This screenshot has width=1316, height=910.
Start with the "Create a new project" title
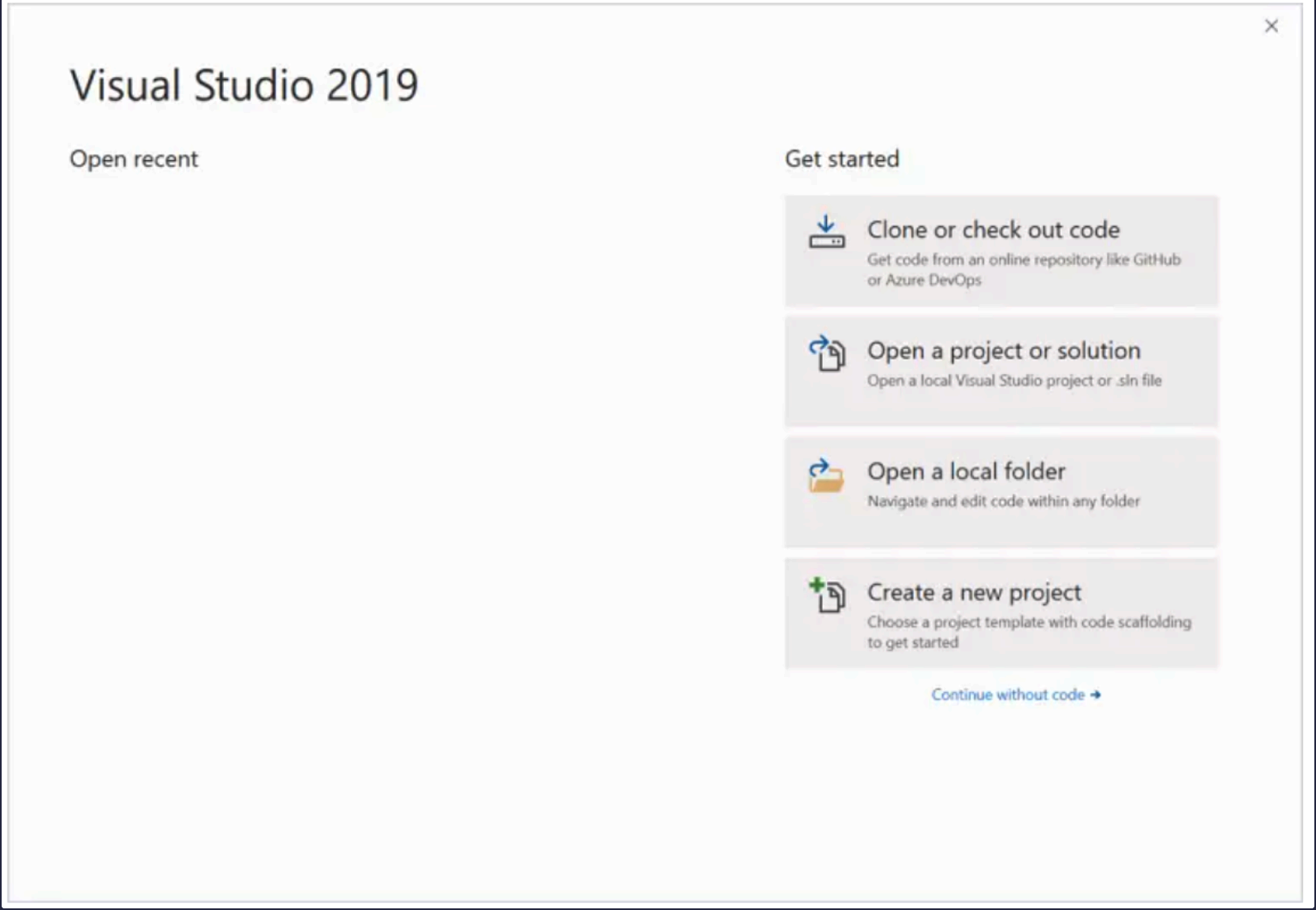coord(973,593)
